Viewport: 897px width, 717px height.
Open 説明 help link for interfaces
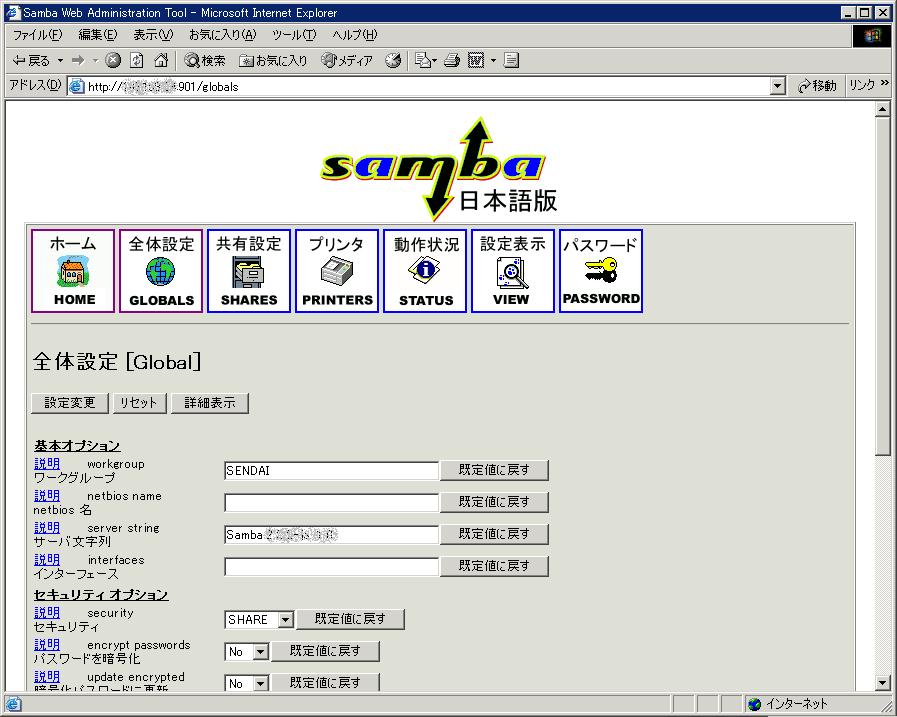47,560
